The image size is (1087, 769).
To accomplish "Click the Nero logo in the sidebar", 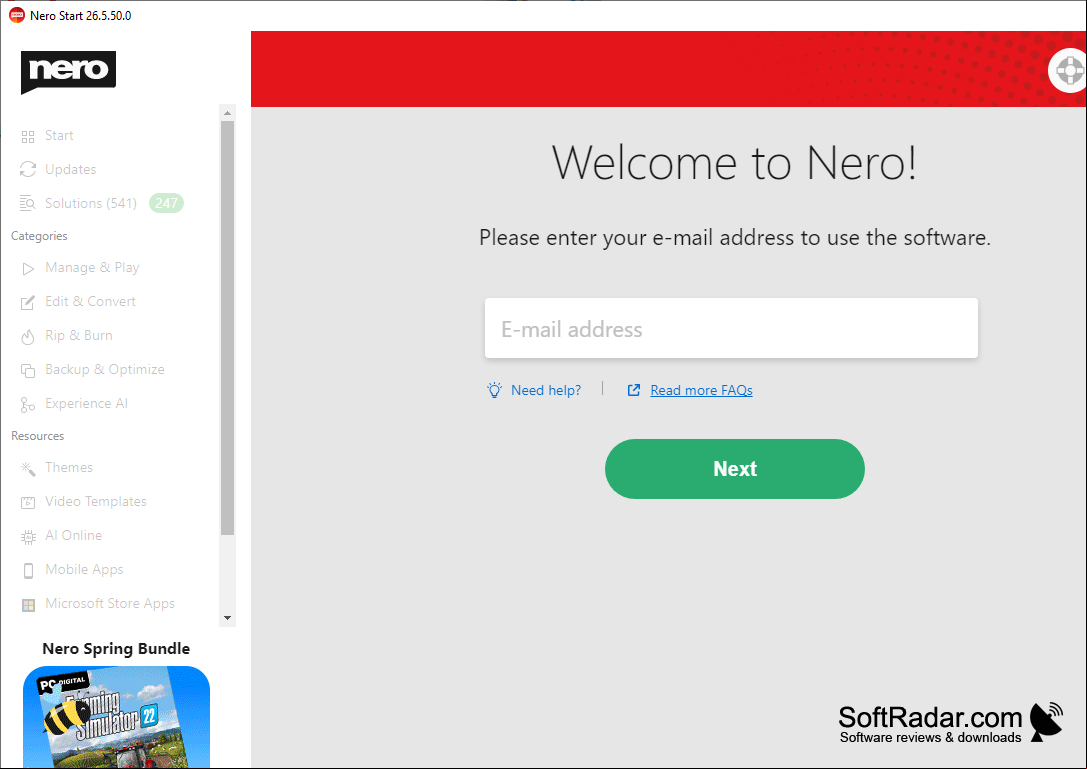I will (x=68, y=71).
